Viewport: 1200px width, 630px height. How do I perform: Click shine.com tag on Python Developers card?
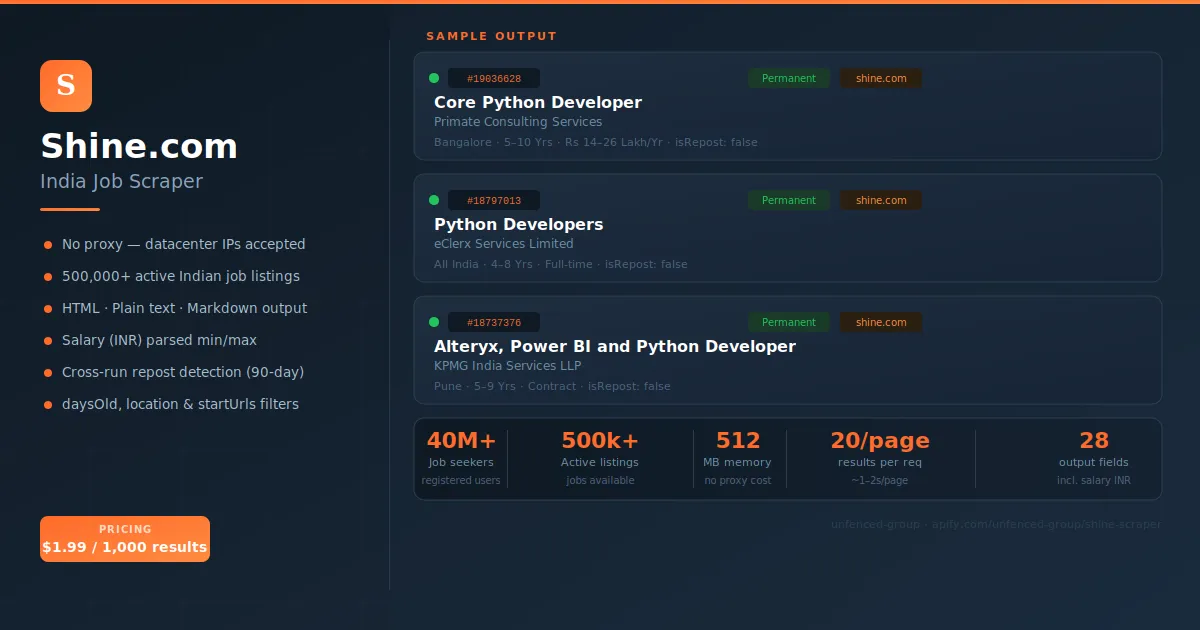881,200
